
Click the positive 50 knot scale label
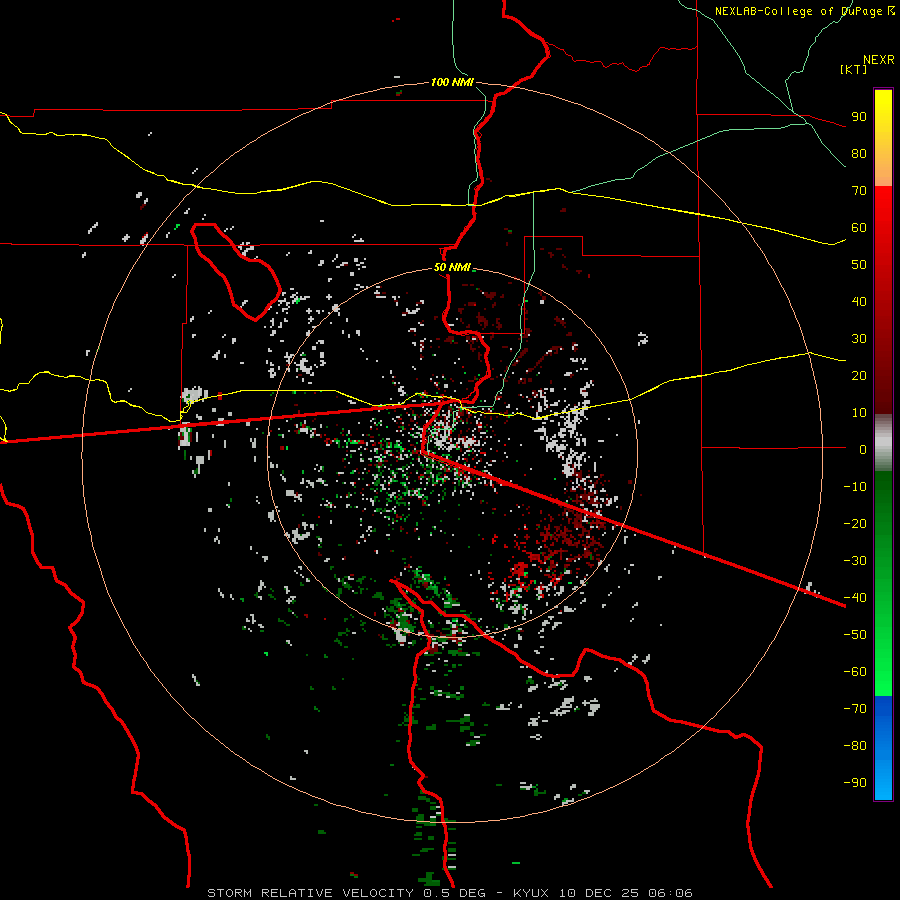[859, 265]
